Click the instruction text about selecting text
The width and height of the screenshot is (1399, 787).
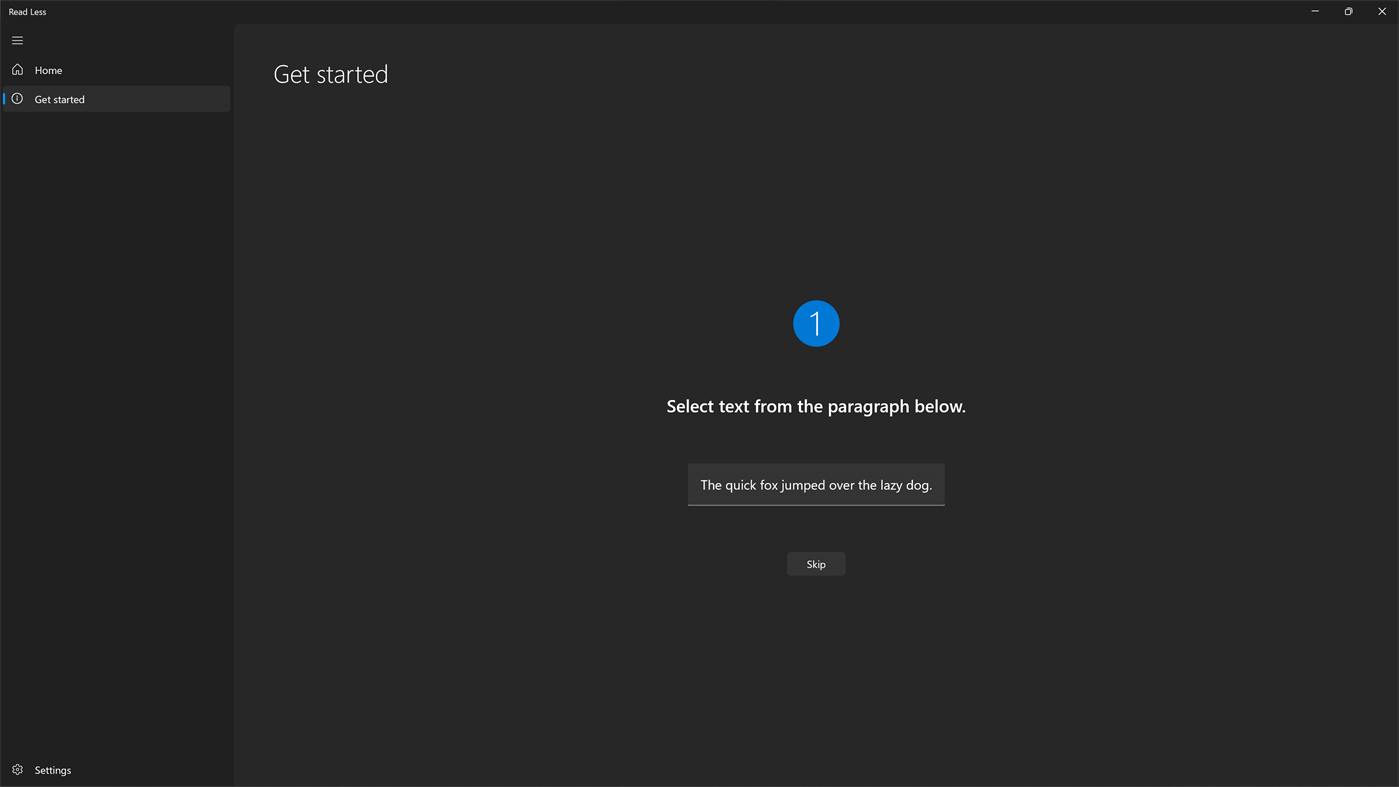tap(815, 404)
